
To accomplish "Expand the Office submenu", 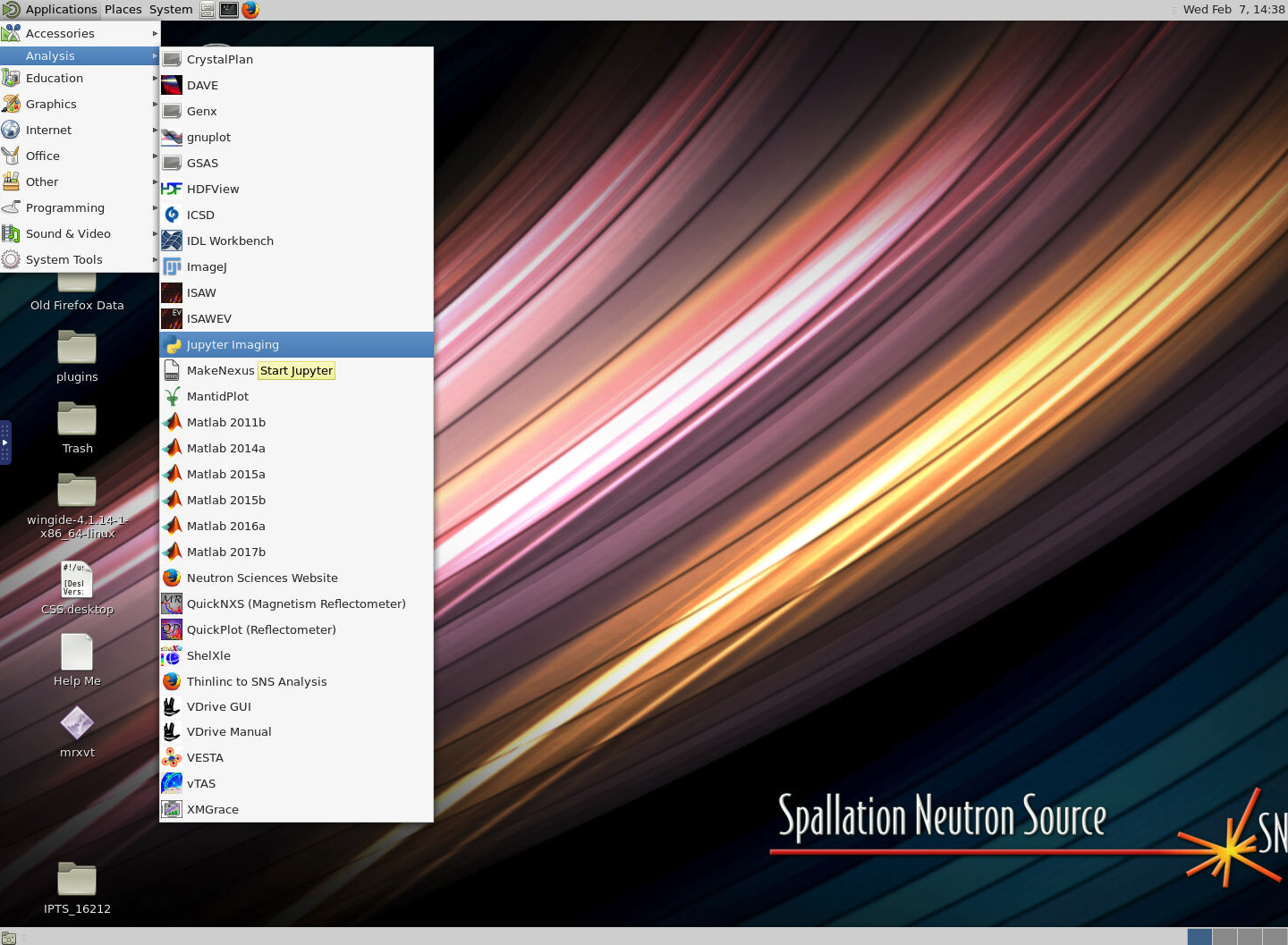I will 80,156.
